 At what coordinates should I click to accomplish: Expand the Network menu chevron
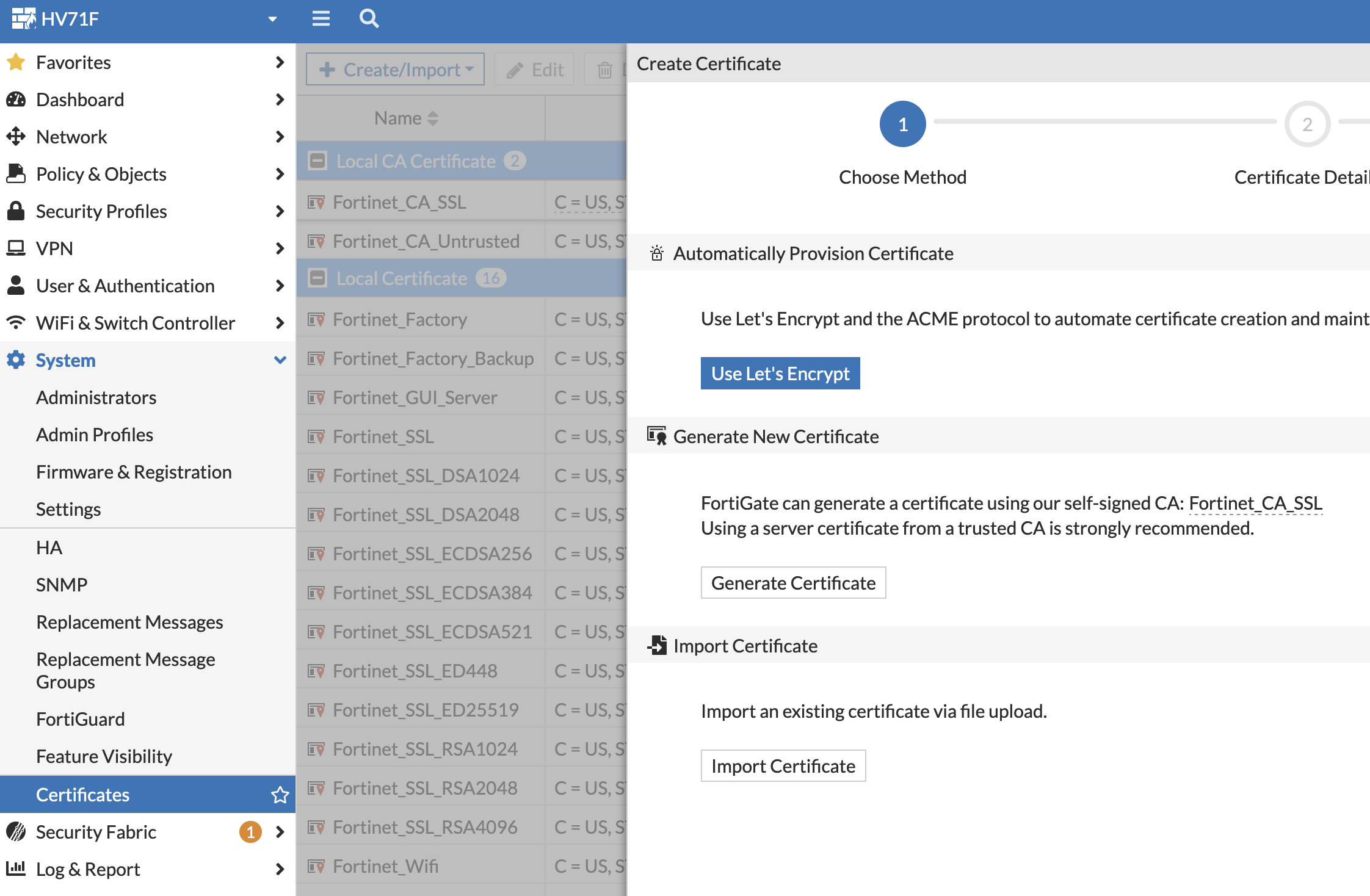(280, 137)
